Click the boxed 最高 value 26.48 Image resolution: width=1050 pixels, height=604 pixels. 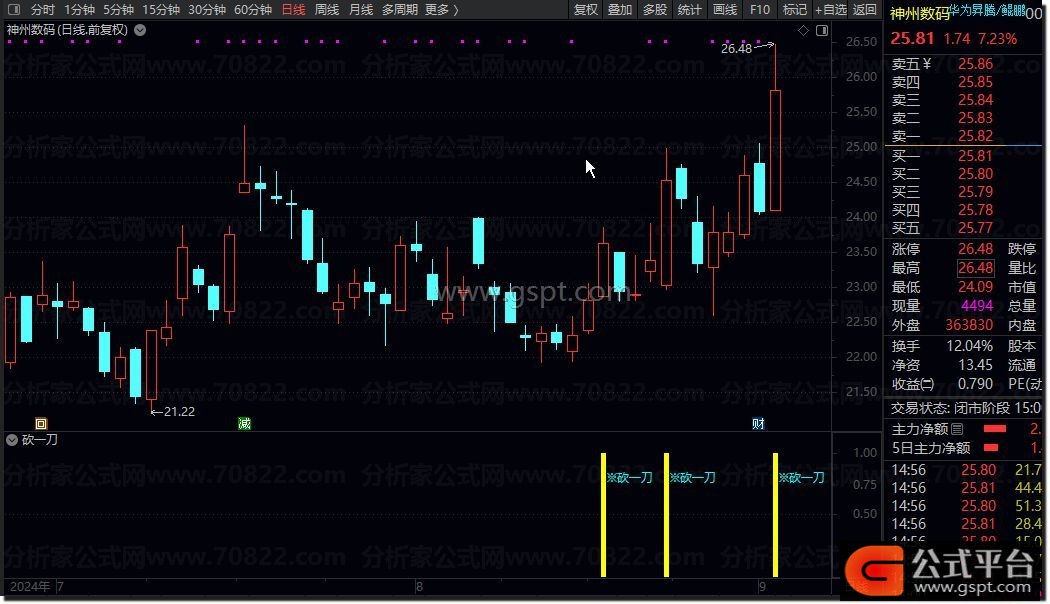tap(975, 268)
